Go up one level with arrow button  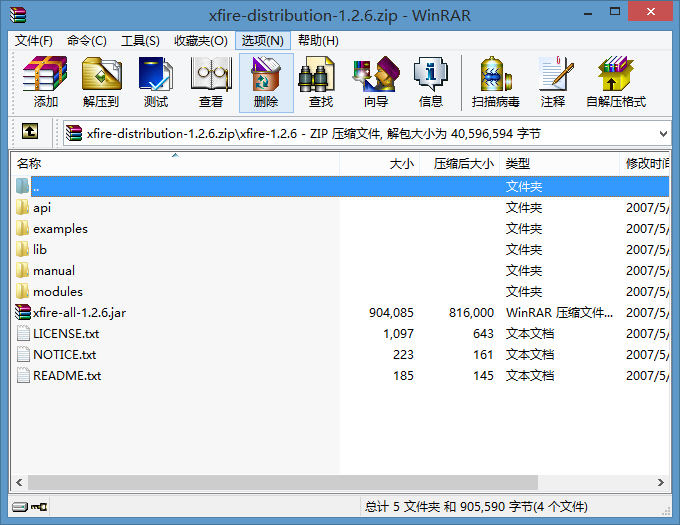[x=30, y=131]
